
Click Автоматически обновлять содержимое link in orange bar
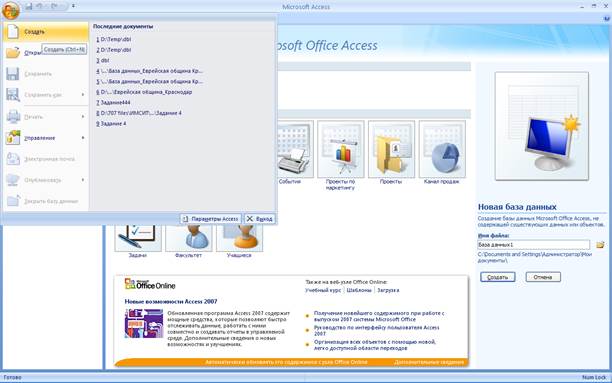click(x=286, y=362)
